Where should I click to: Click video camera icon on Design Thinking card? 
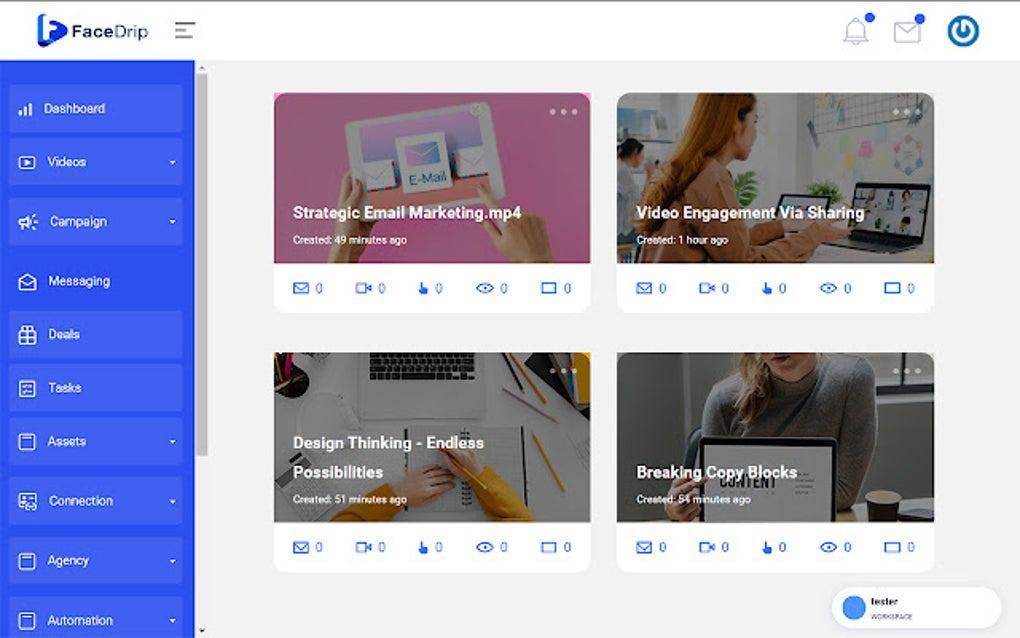[364, 548]
